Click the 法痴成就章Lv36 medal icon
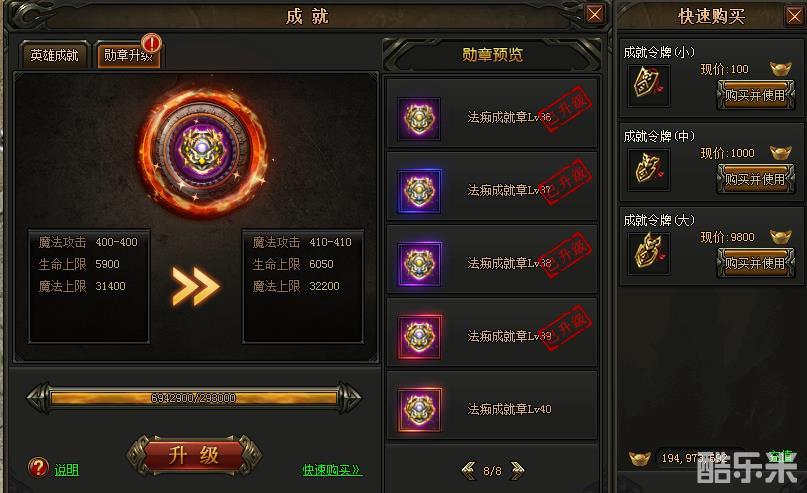 point(419,119)
